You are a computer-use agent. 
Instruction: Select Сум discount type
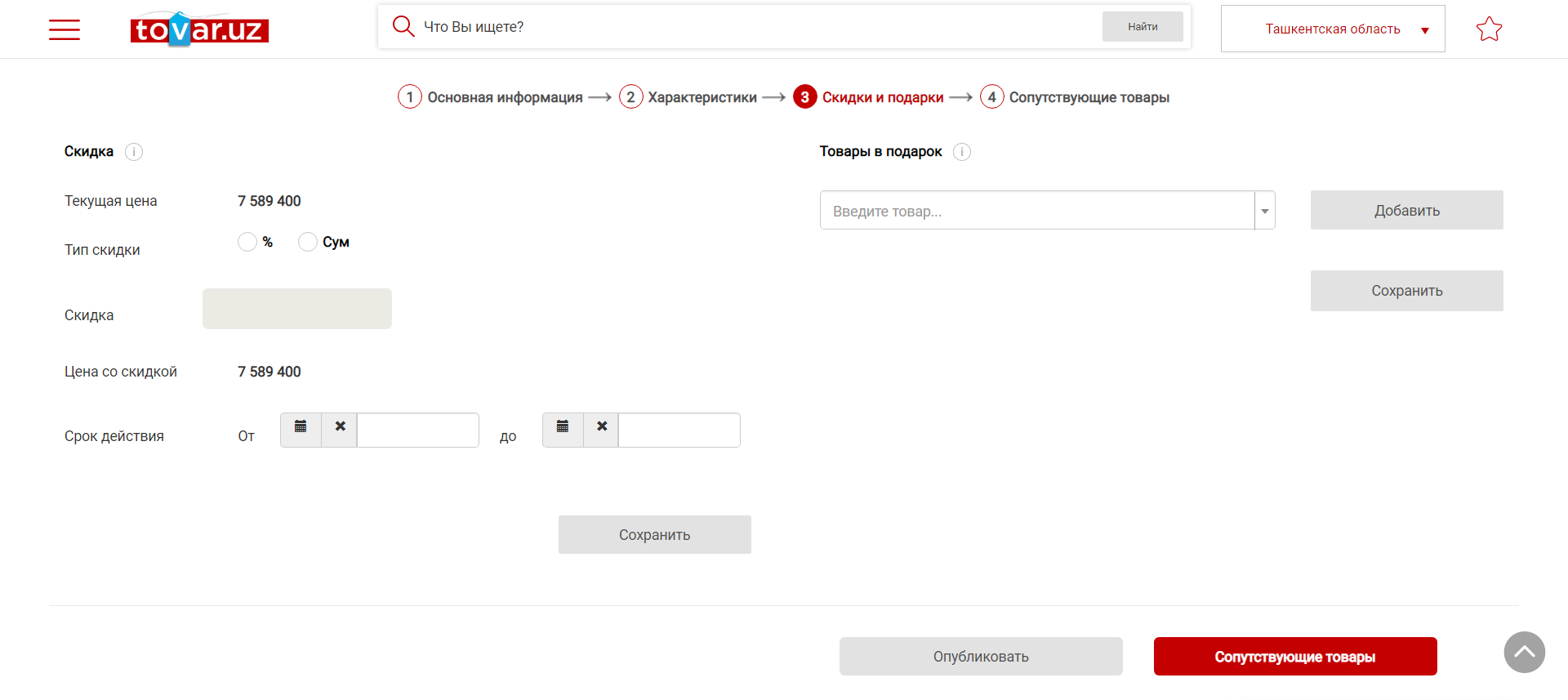coord(308,242)
